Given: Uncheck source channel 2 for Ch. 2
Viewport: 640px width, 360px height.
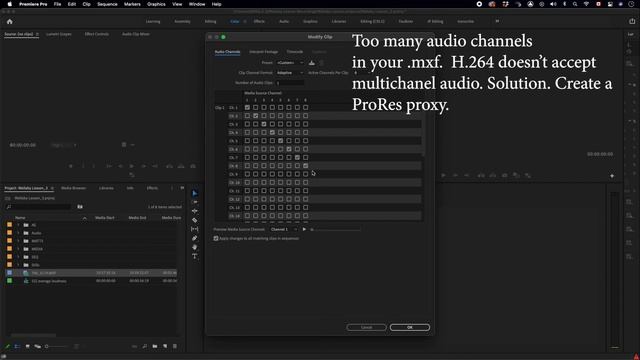Looking at the screenshot, I should [256, 116].
